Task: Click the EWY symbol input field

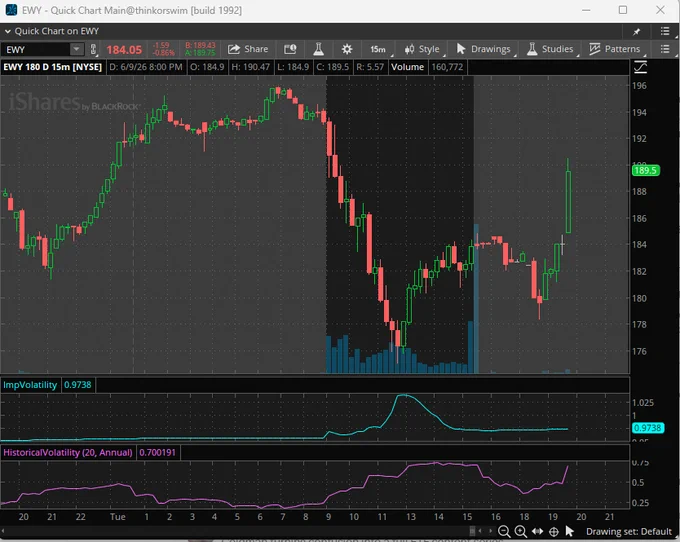Action: pyautogui.click(x=36, y=49)
